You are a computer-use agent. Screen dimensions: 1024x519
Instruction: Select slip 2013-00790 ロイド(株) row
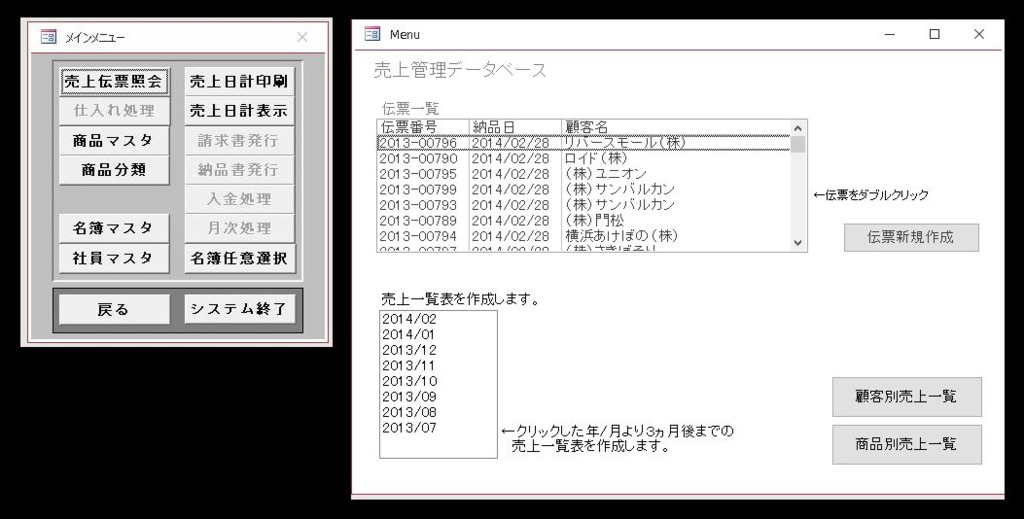pos(585,158)
